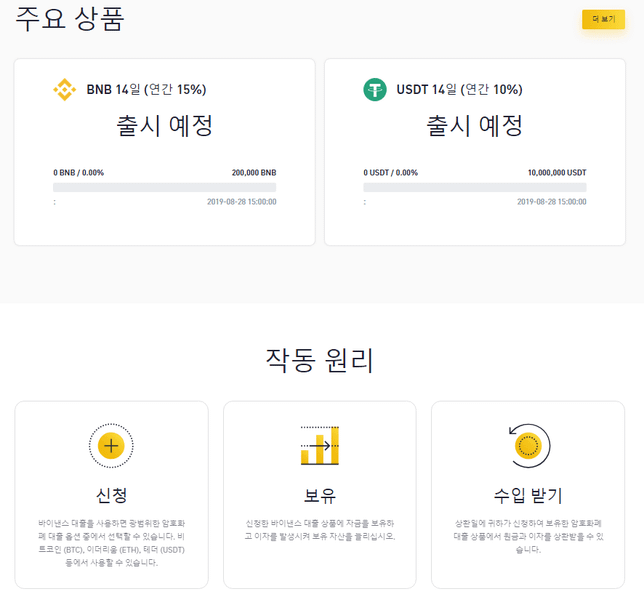Click the 10,000,000 USDT limit value
Viewport: 644px width, 603px height.
(x=557, y=173)
